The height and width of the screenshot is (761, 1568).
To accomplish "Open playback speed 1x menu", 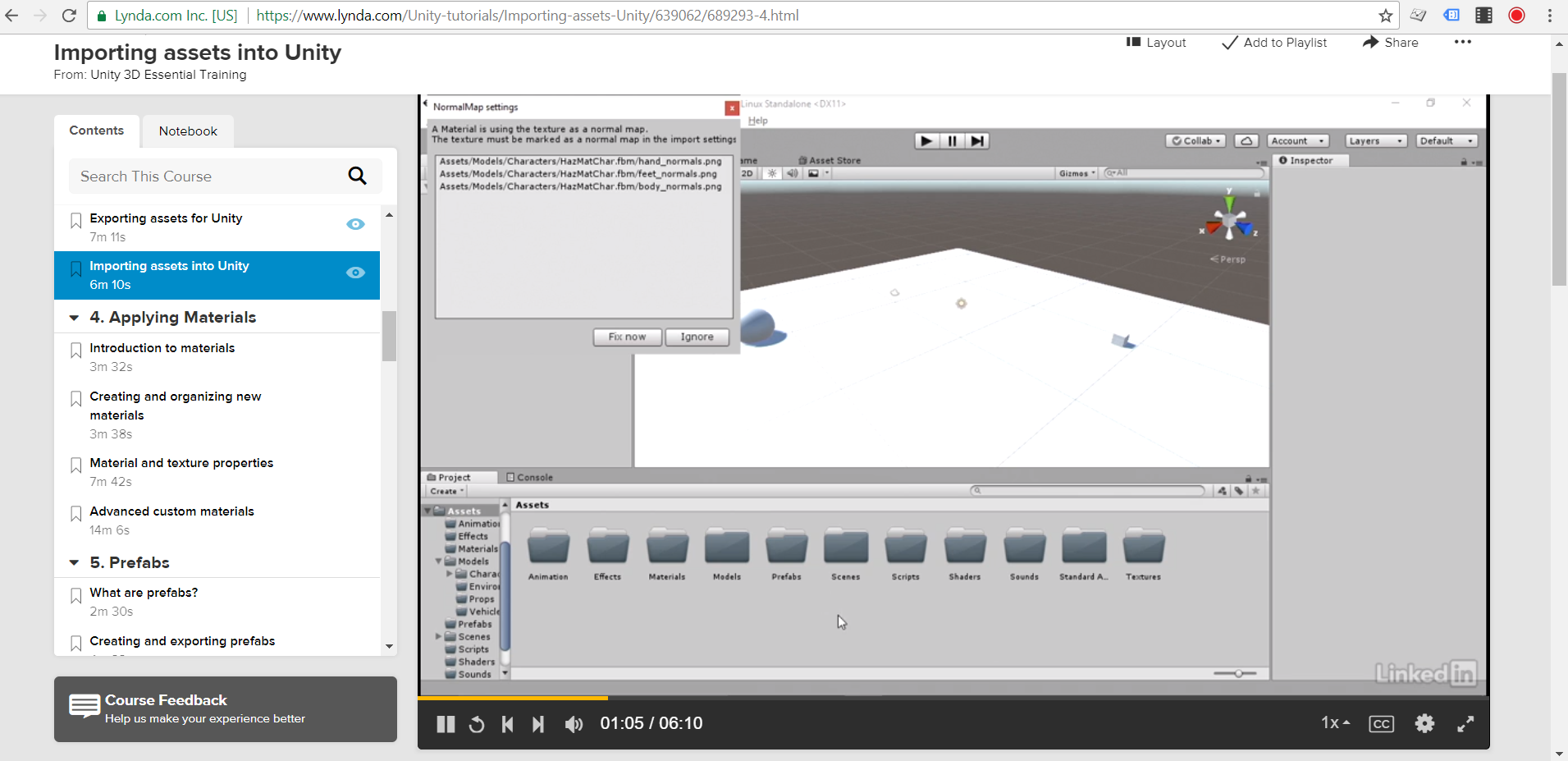I will (x=1335, y=723).
